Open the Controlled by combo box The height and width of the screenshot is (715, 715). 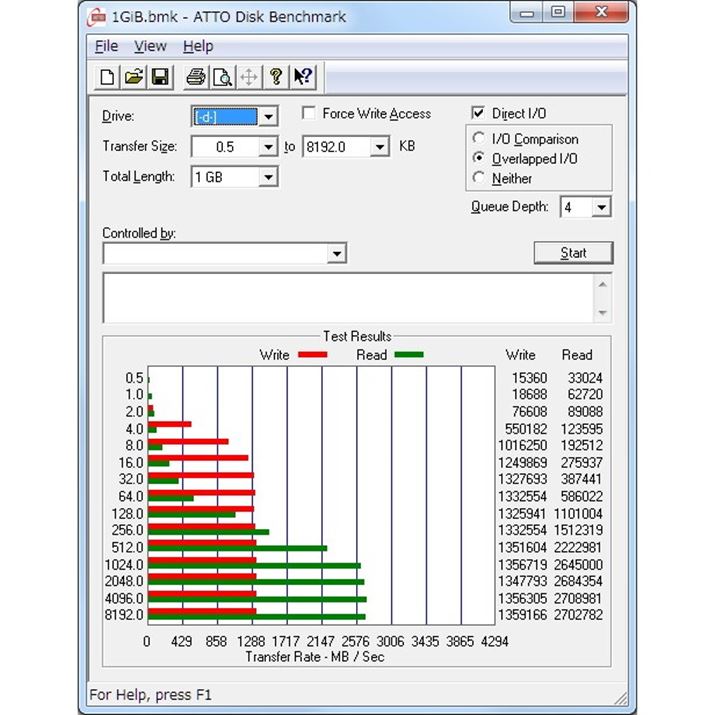pos(336,254)
